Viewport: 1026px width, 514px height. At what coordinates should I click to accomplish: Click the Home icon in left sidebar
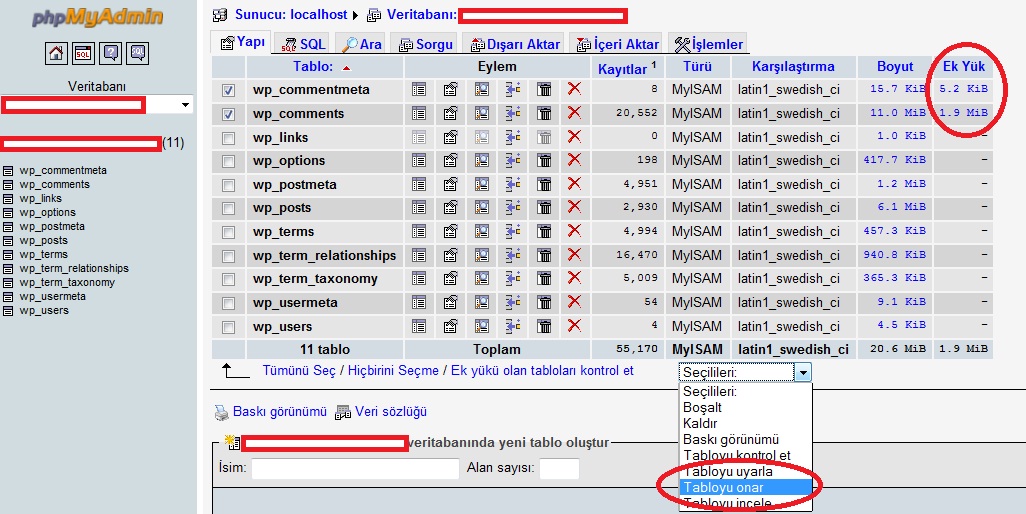click(56, 53)
